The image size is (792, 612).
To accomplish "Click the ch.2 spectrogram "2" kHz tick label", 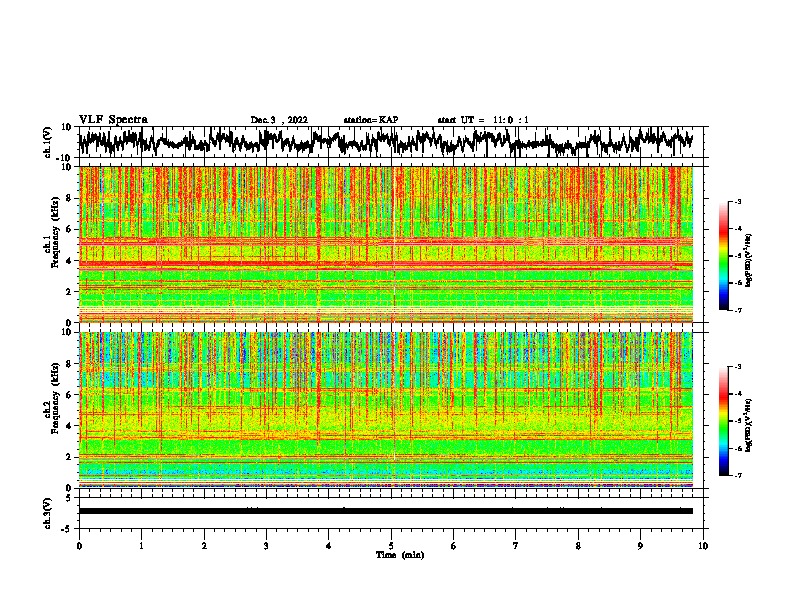I will click(x=69, y=457).
